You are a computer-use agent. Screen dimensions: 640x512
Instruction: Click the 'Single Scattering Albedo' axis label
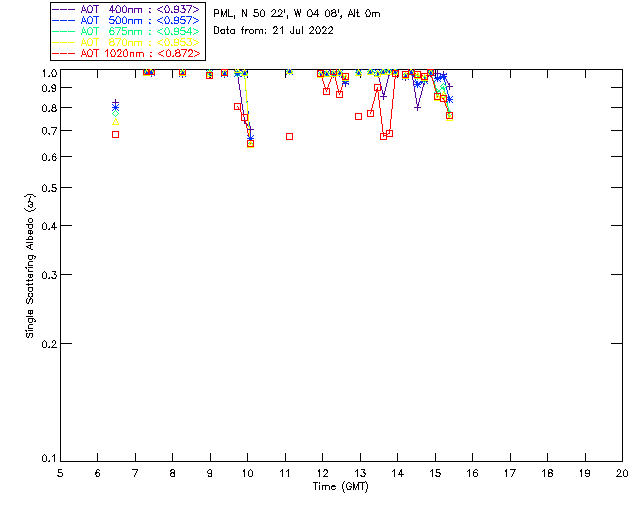point(30,265)
